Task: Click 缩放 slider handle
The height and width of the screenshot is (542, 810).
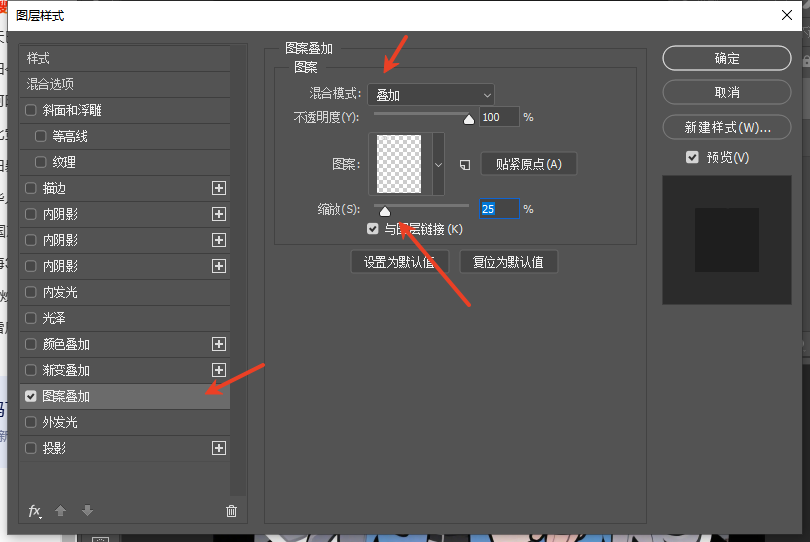Action: [x=385, y=211]
